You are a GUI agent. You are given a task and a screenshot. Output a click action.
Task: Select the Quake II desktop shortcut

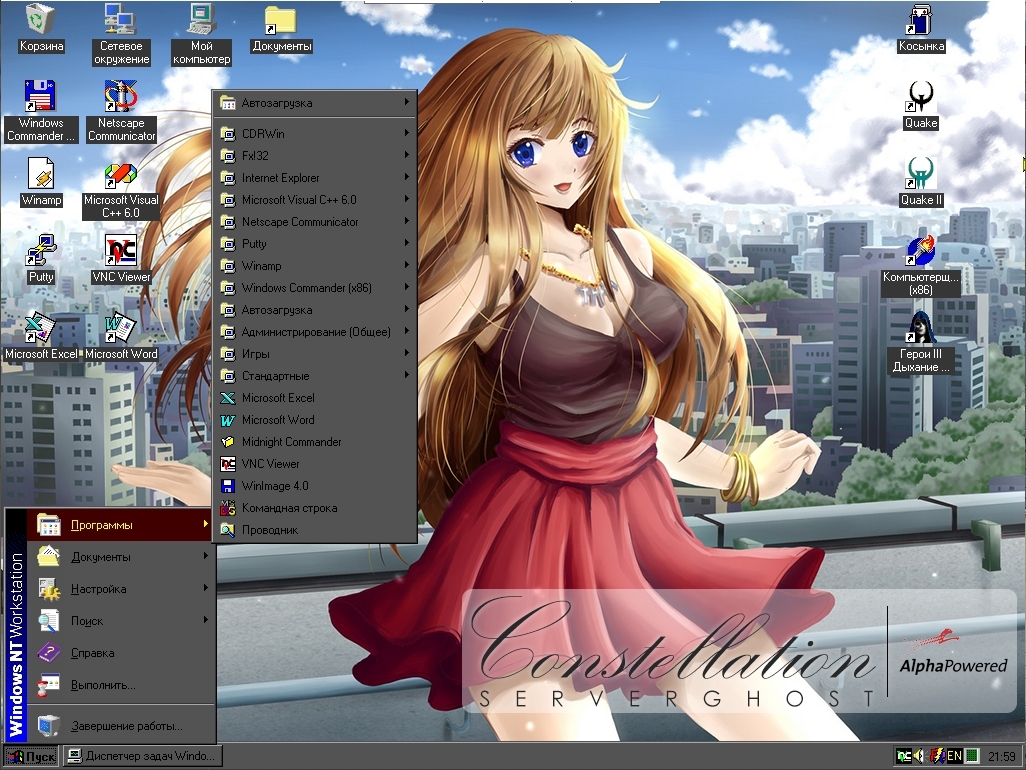tap(921, 173)
